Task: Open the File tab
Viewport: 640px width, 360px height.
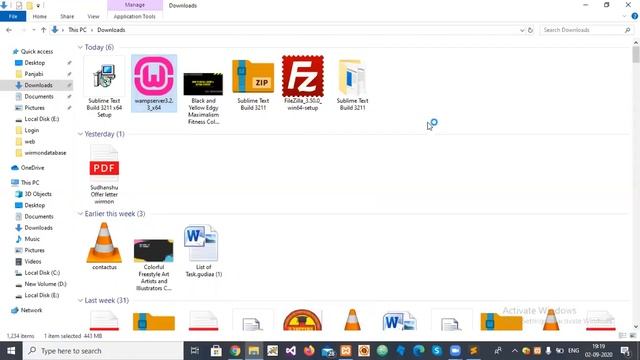Action: coord(13,16)
